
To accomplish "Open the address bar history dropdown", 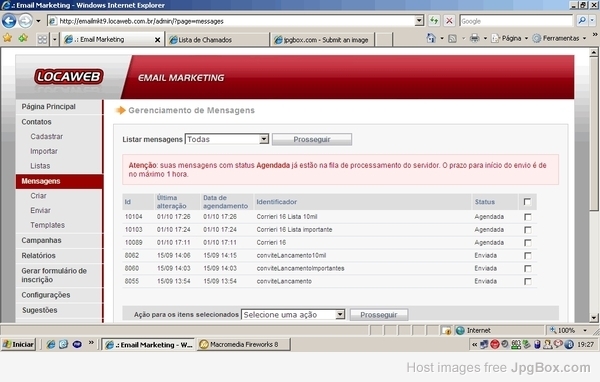I will [419, 21].
